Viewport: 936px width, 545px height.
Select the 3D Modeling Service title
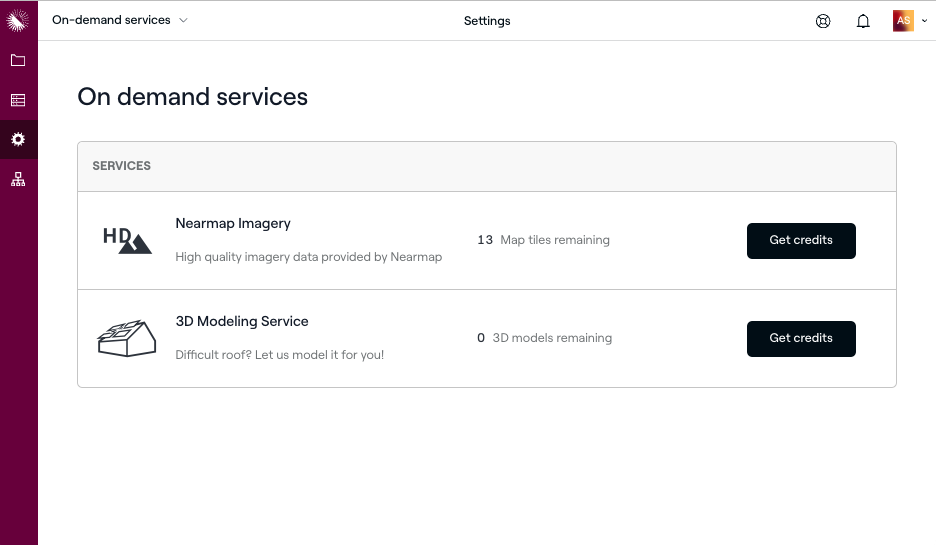click(242, 321)
